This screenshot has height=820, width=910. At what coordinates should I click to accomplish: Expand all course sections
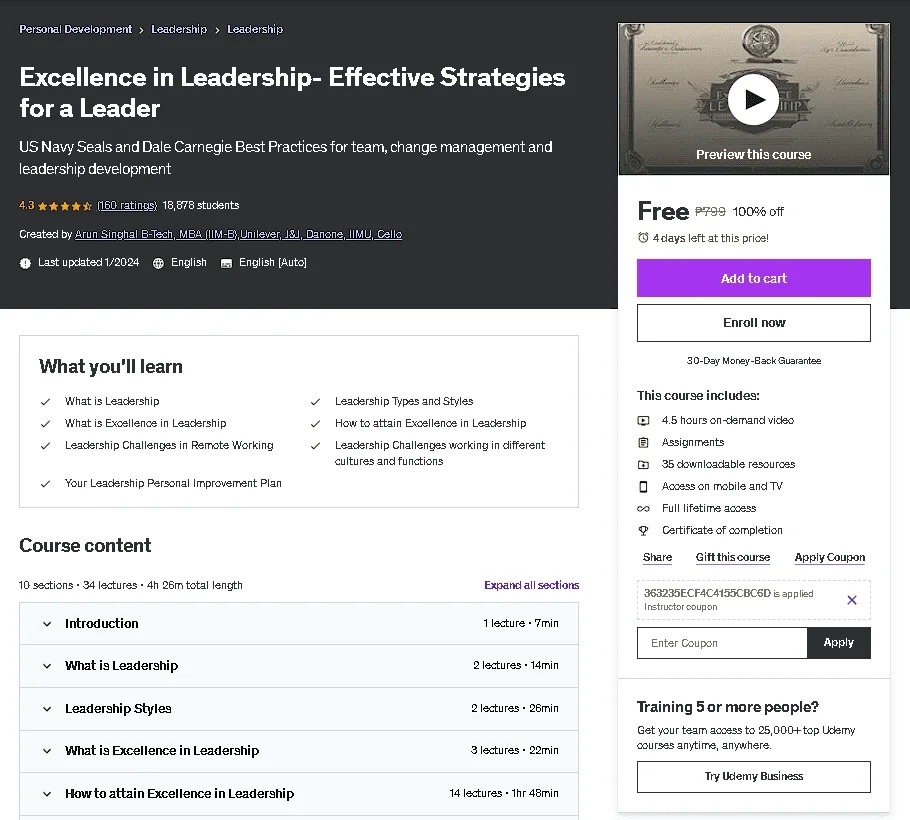[x=532, y=585]
